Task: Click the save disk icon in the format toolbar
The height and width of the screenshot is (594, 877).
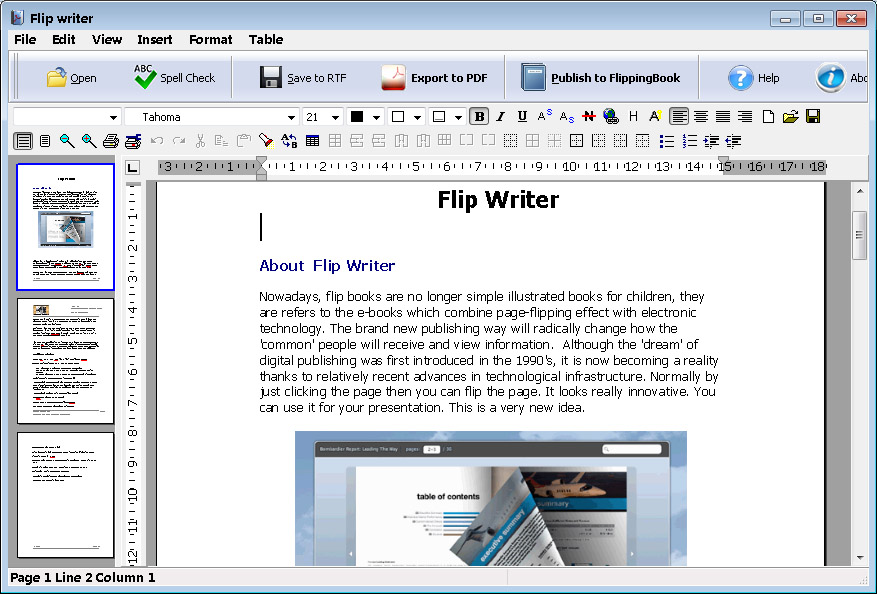Action: pos(813,116)
